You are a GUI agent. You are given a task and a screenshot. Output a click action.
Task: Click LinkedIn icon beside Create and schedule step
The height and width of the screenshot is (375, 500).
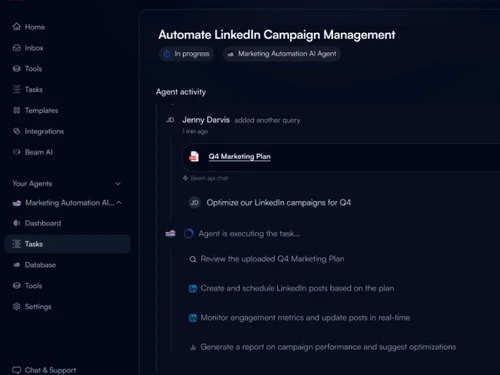[x=193, y=288]
